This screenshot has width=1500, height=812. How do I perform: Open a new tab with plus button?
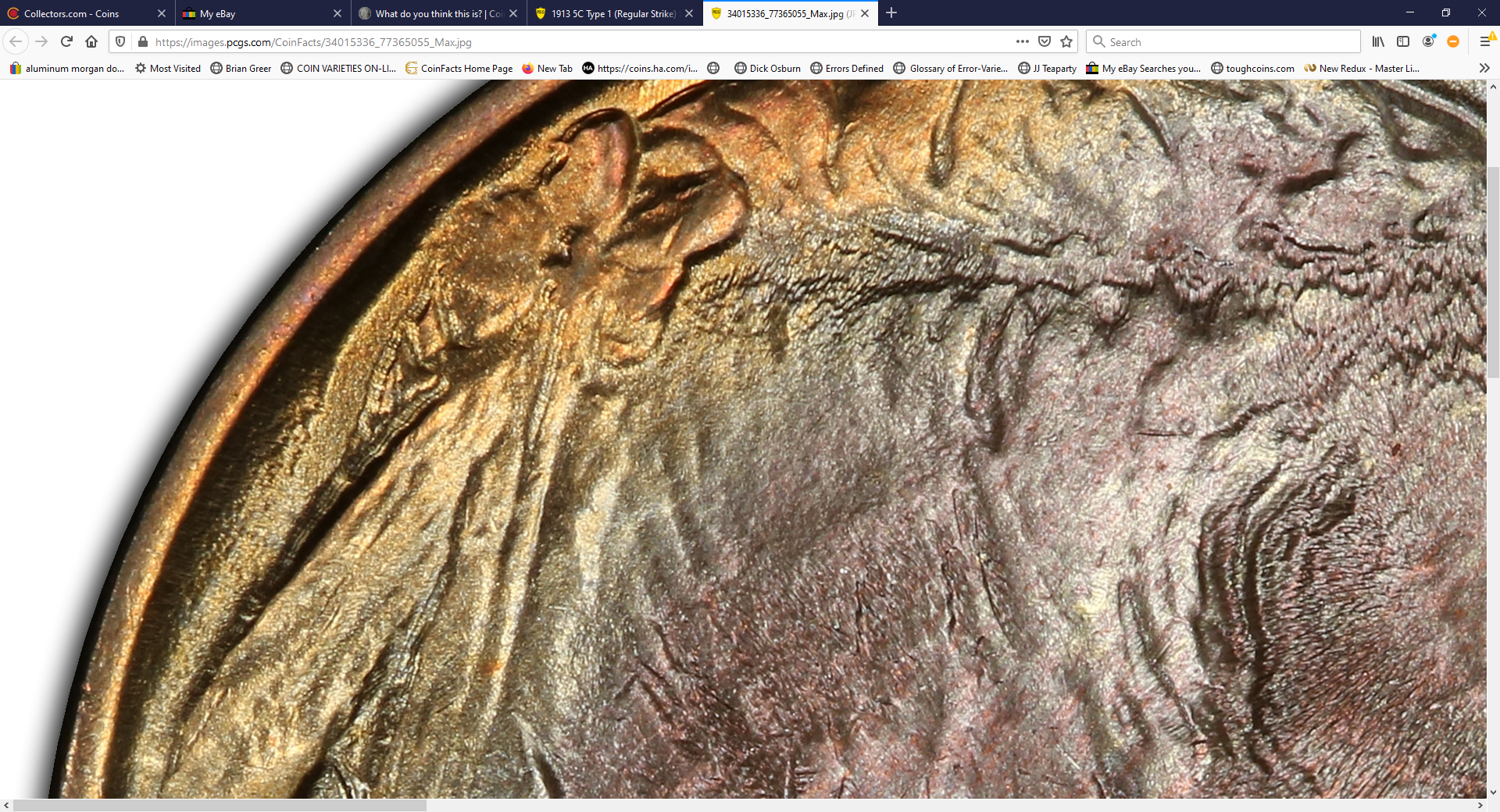tap(891, 12)
